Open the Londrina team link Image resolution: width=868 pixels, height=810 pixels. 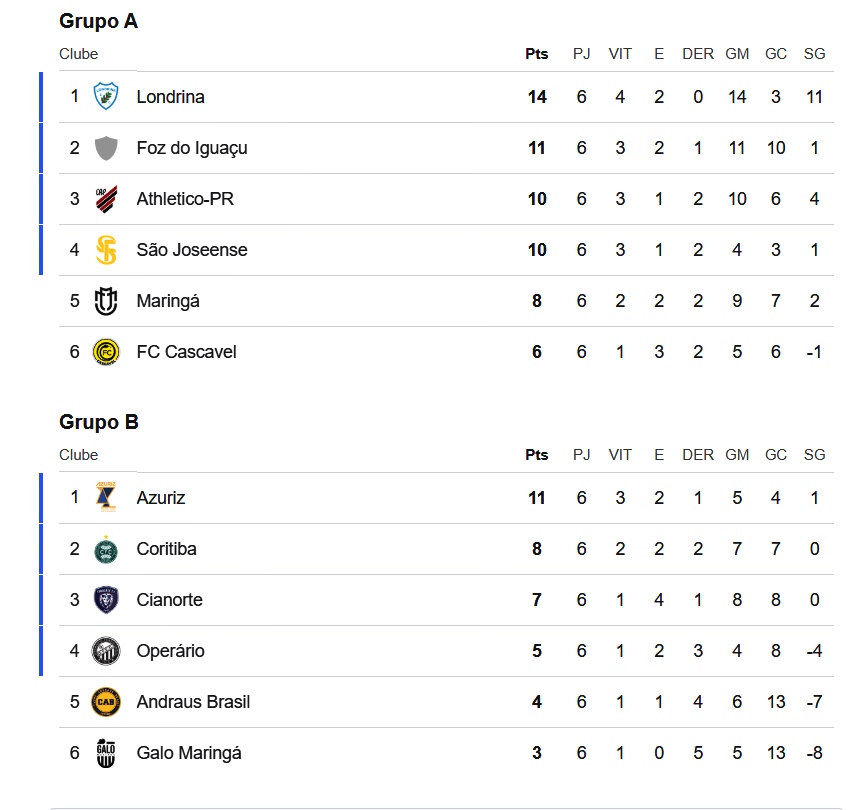170,97
